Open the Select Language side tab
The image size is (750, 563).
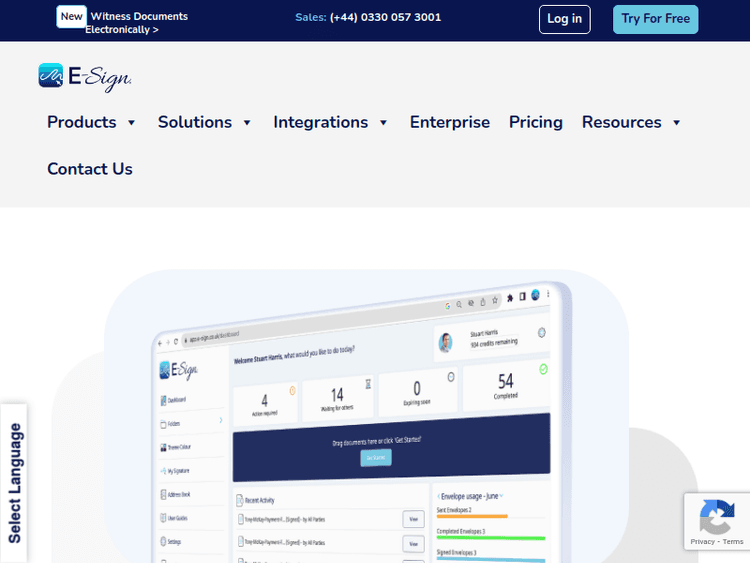click(x=14, y=483)
